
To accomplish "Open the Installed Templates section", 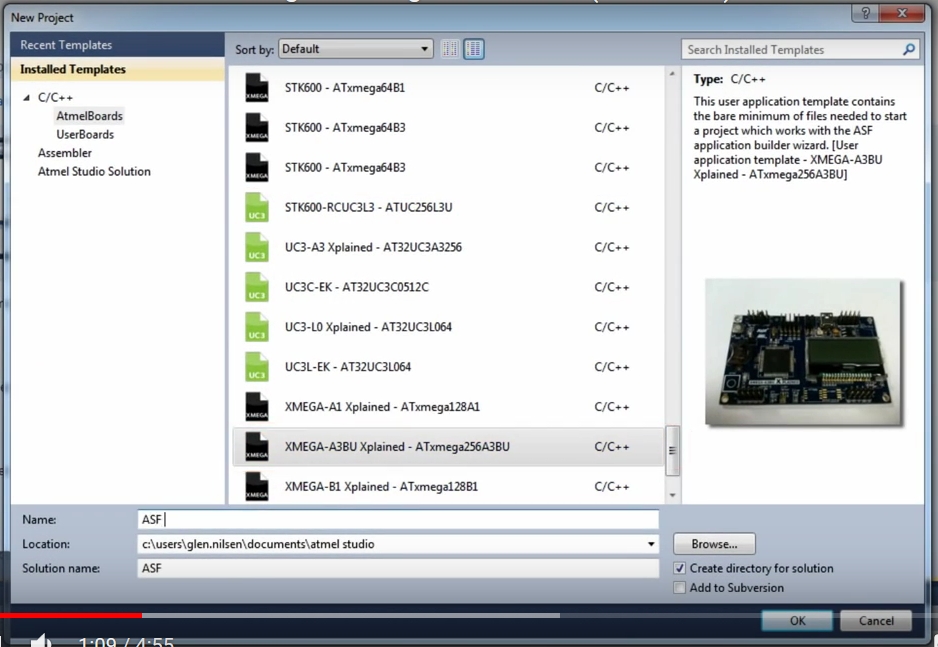I will [x=118, y=69].
